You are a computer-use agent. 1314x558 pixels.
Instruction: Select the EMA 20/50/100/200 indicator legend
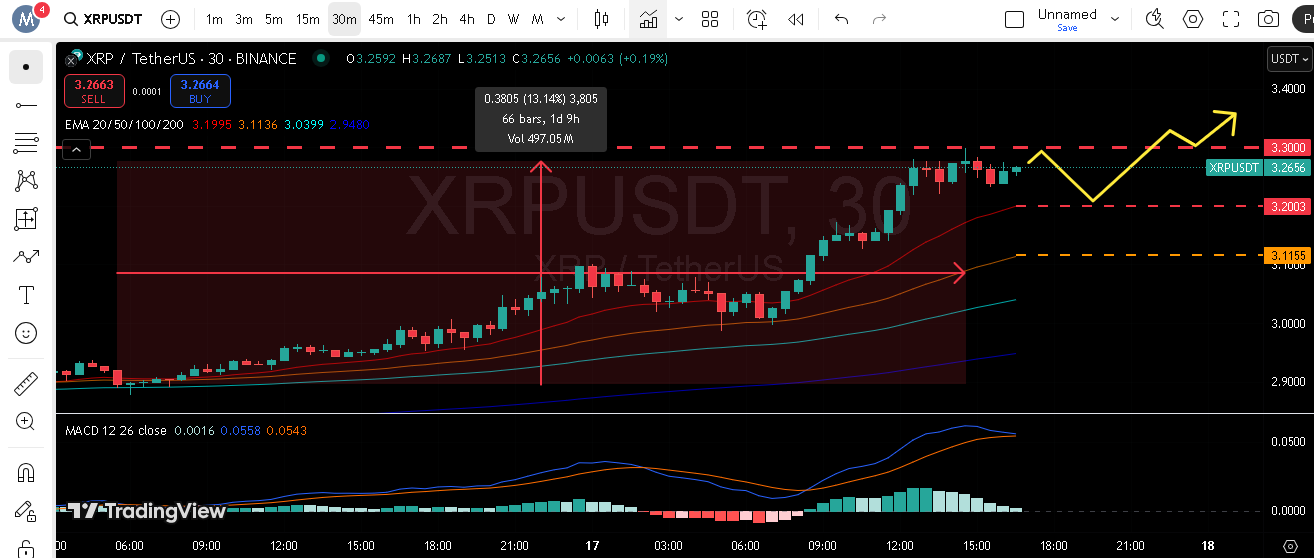(125, 124)
